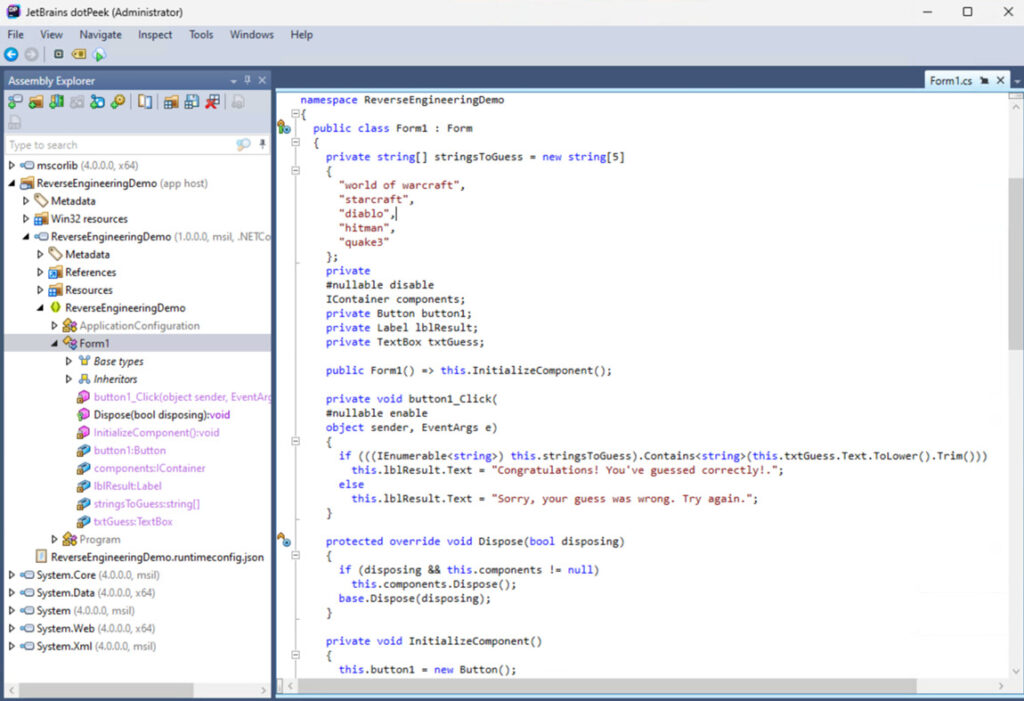Close the Assembly Explorer panel

tap(262, 80)
